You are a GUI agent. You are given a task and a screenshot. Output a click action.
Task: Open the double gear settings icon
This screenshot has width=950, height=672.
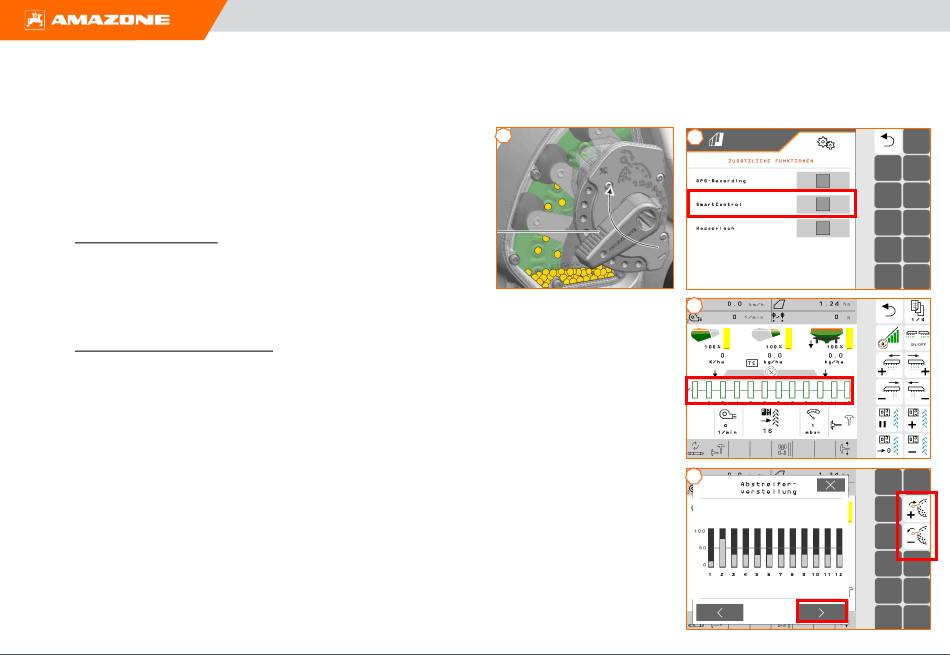(x=826, y=144)
